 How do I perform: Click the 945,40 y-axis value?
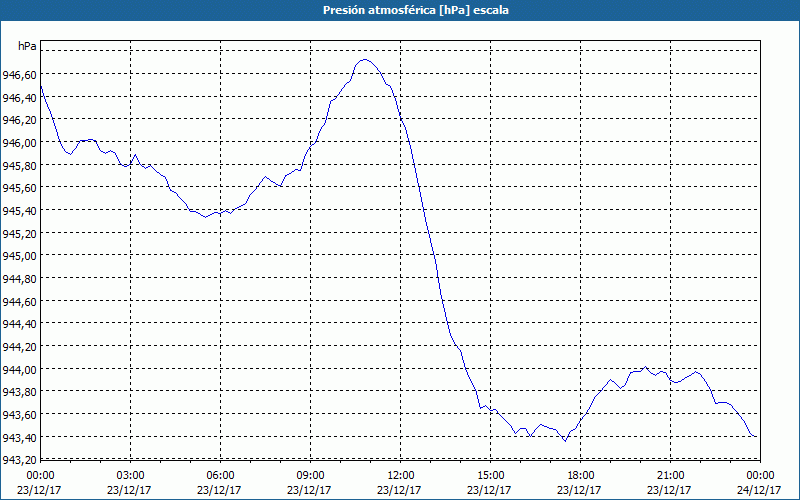pyautogui.click(x=19, y=210)
